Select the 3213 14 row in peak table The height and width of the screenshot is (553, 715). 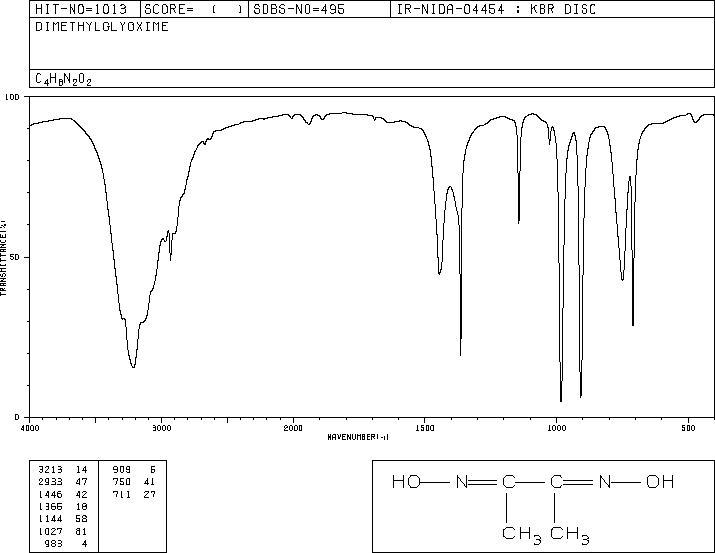(x=63, y=469)
